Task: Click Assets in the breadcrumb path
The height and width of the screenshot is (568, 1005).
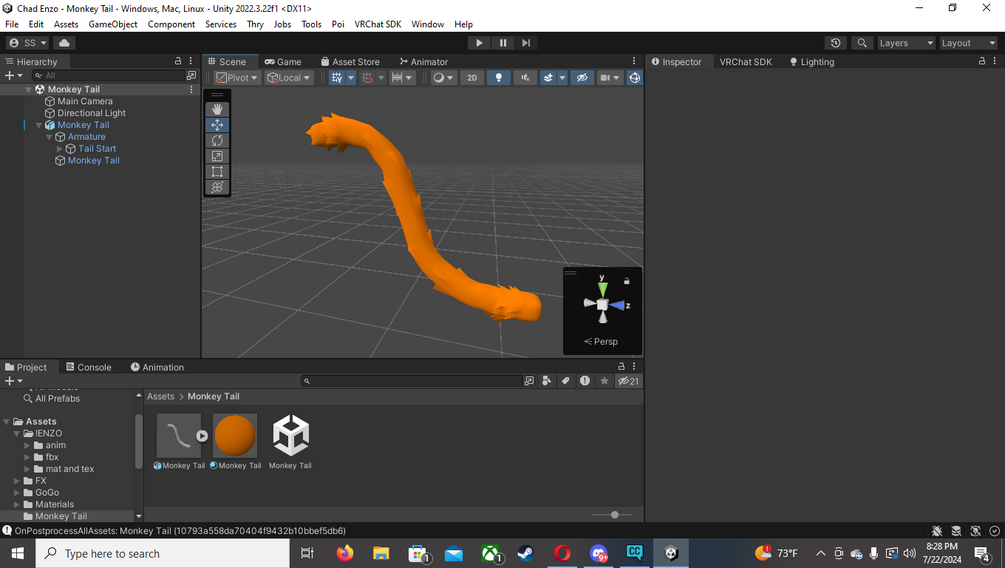Action: (161, 396)
